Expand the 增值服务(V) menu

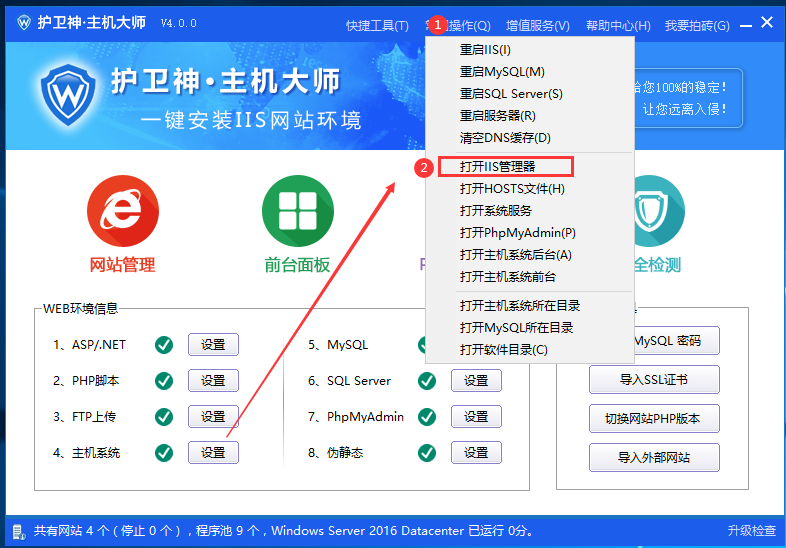pyautogui.click(x=537, y=25)
